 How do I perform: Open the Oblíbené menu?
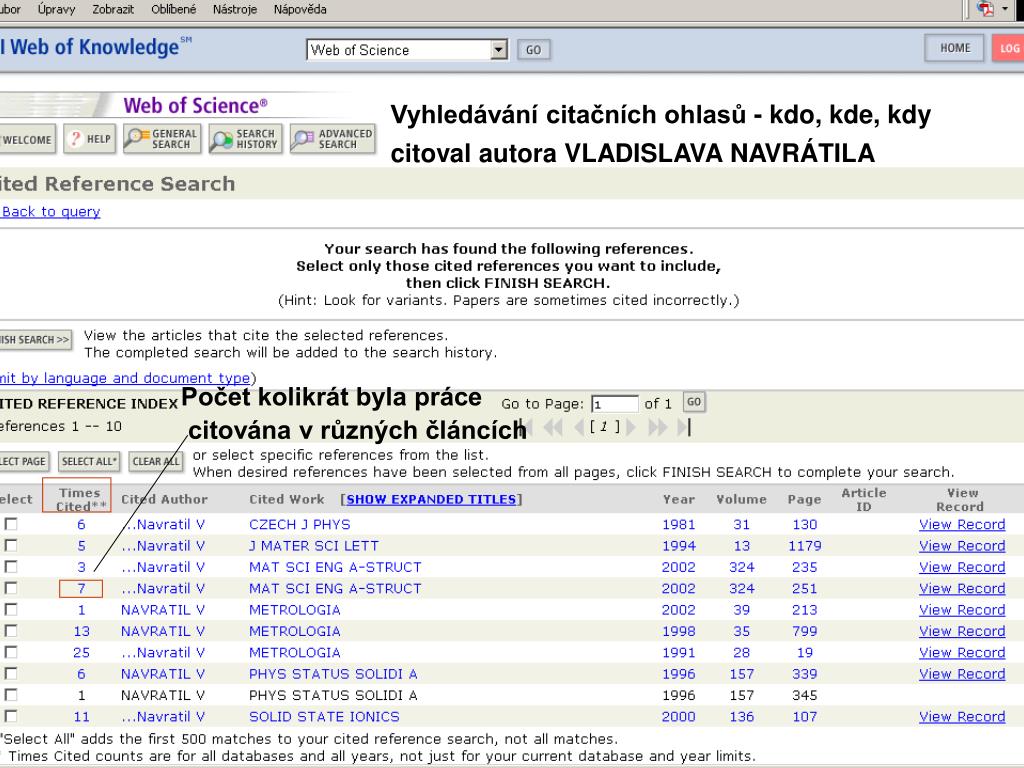tap(174, 9)
